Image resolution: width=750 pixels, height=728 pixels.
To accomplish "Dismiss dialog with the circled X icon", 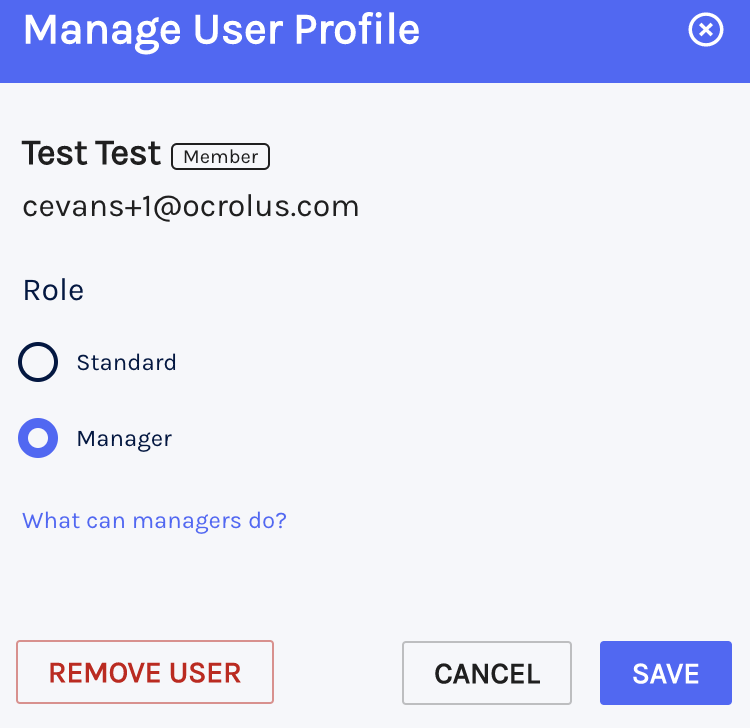I will (x=706, y=30).
